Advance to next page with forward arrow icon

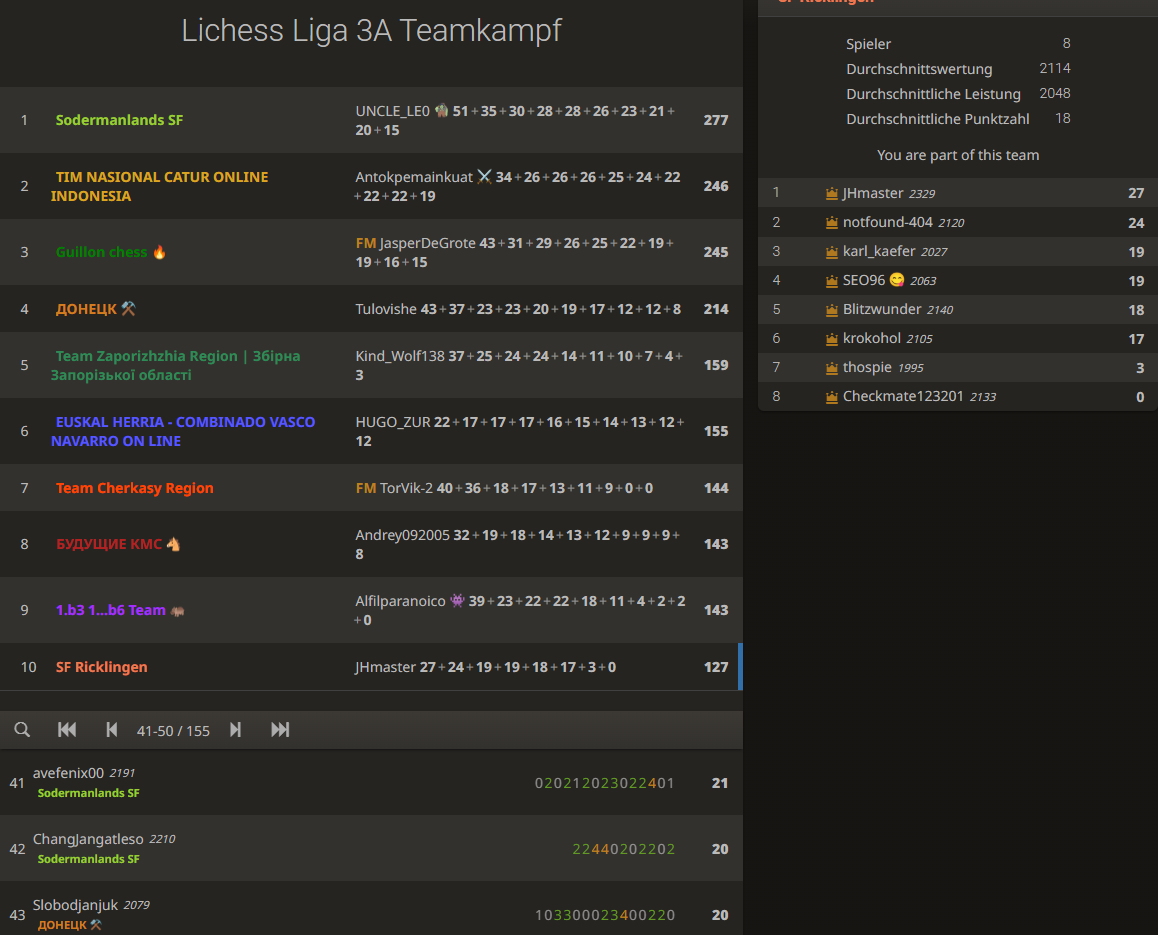click(236, 730)
